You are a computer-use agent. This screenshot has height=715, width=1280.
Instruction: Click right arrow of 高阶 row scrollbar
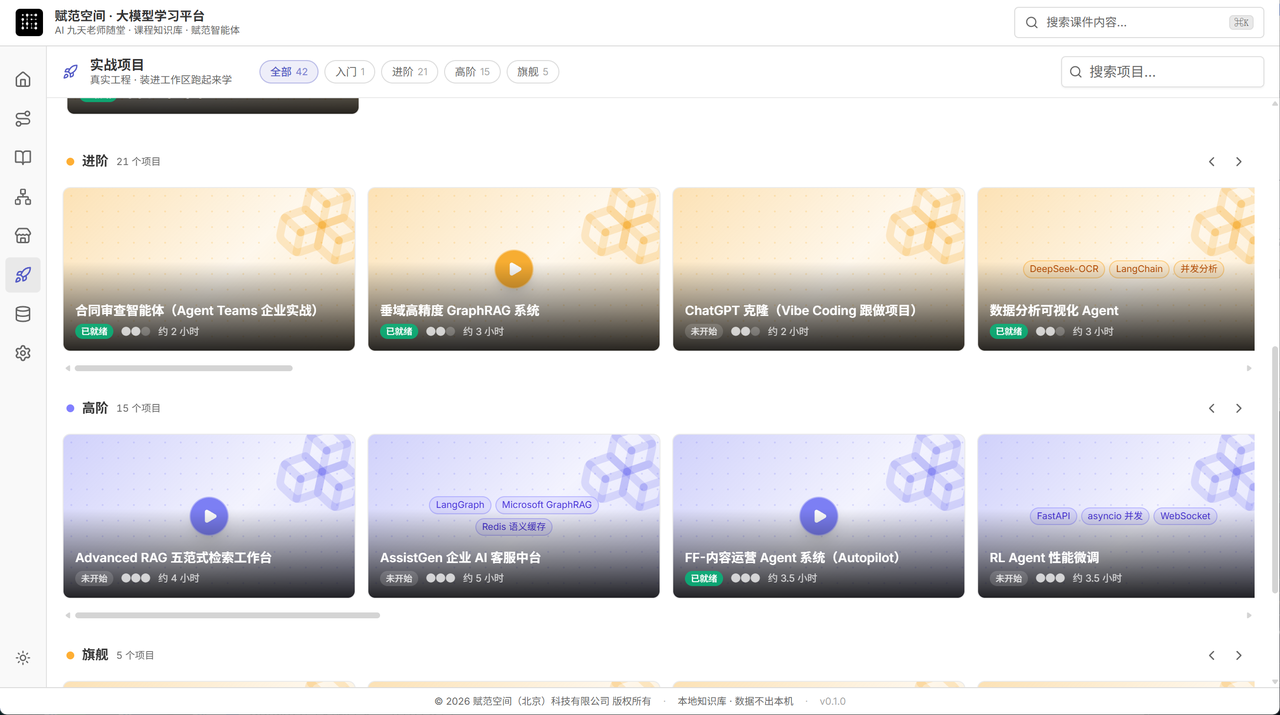(x=1249, y=615)
